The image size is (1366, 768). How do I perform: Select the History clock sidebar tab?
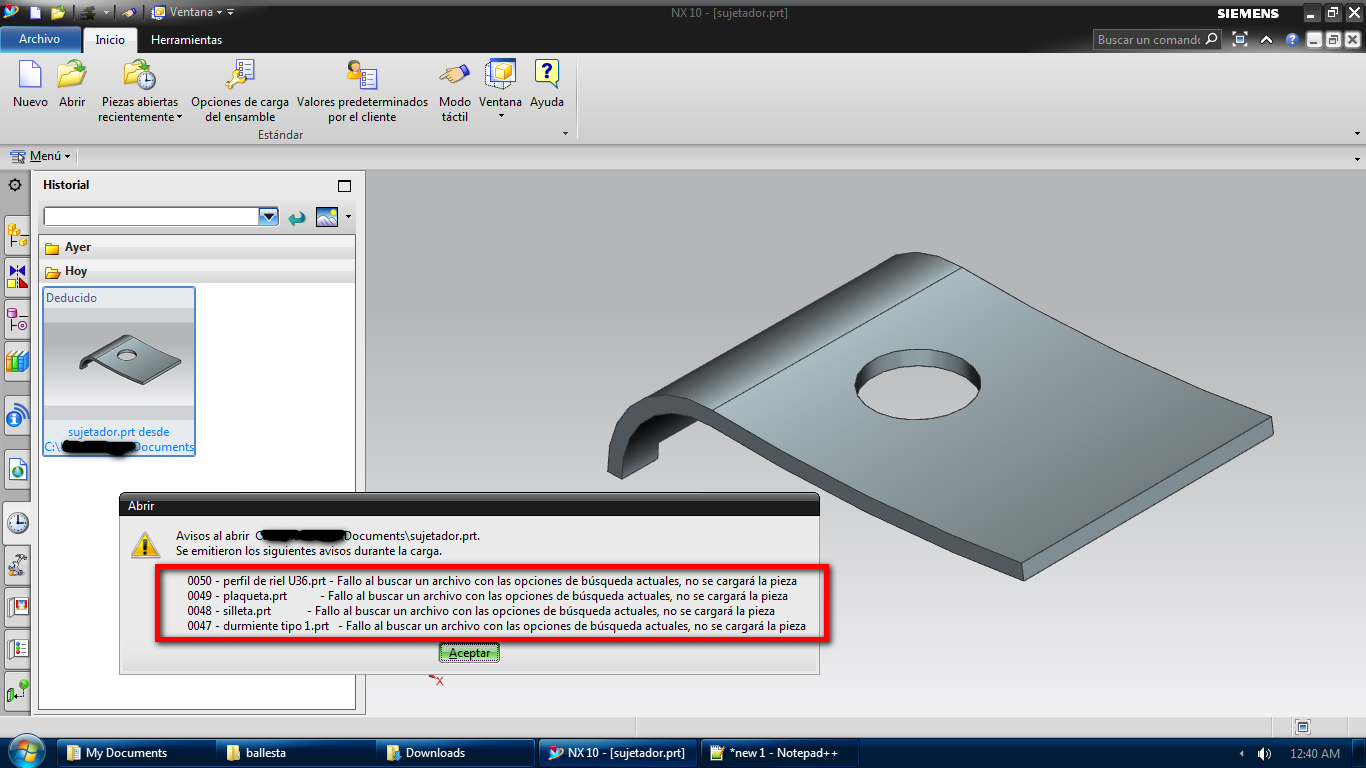[x=17, y=521]
